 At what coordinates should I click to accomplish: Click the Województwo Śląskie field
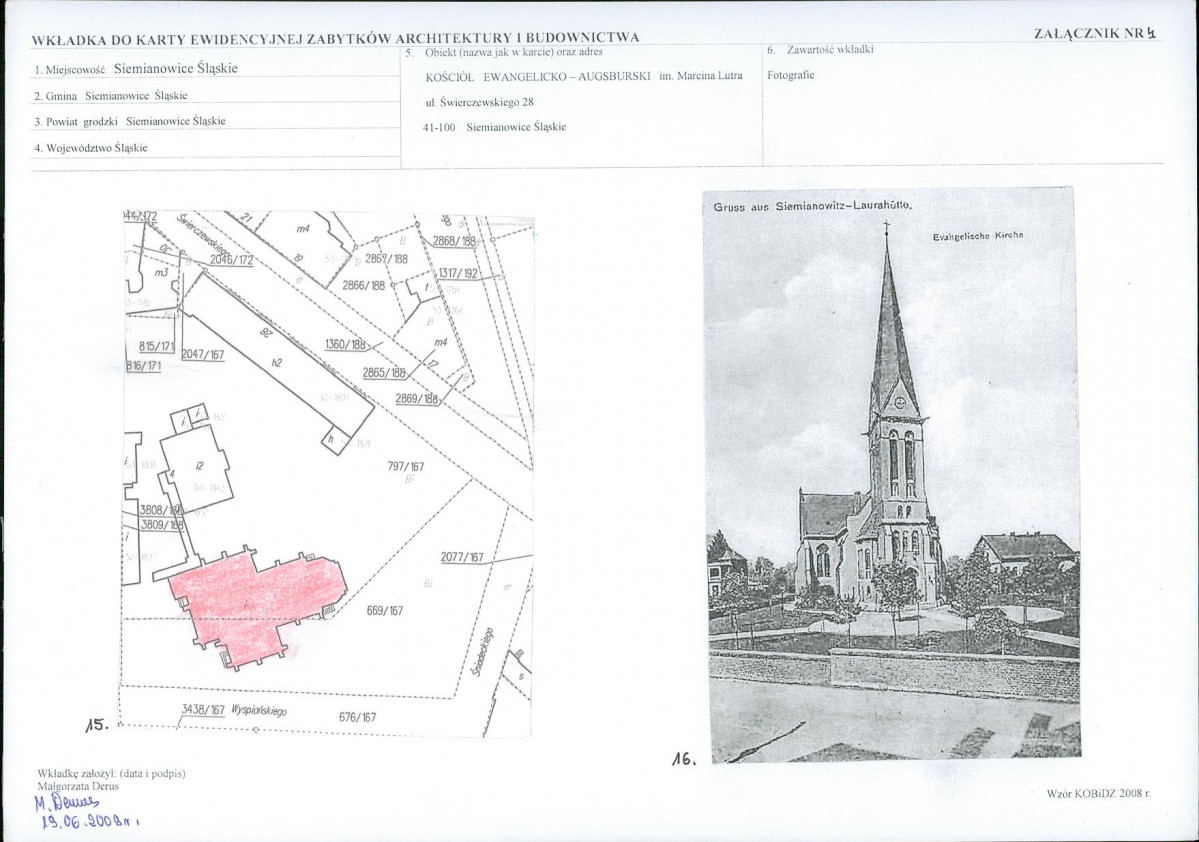pyautogui.click(x=91, y=147)
